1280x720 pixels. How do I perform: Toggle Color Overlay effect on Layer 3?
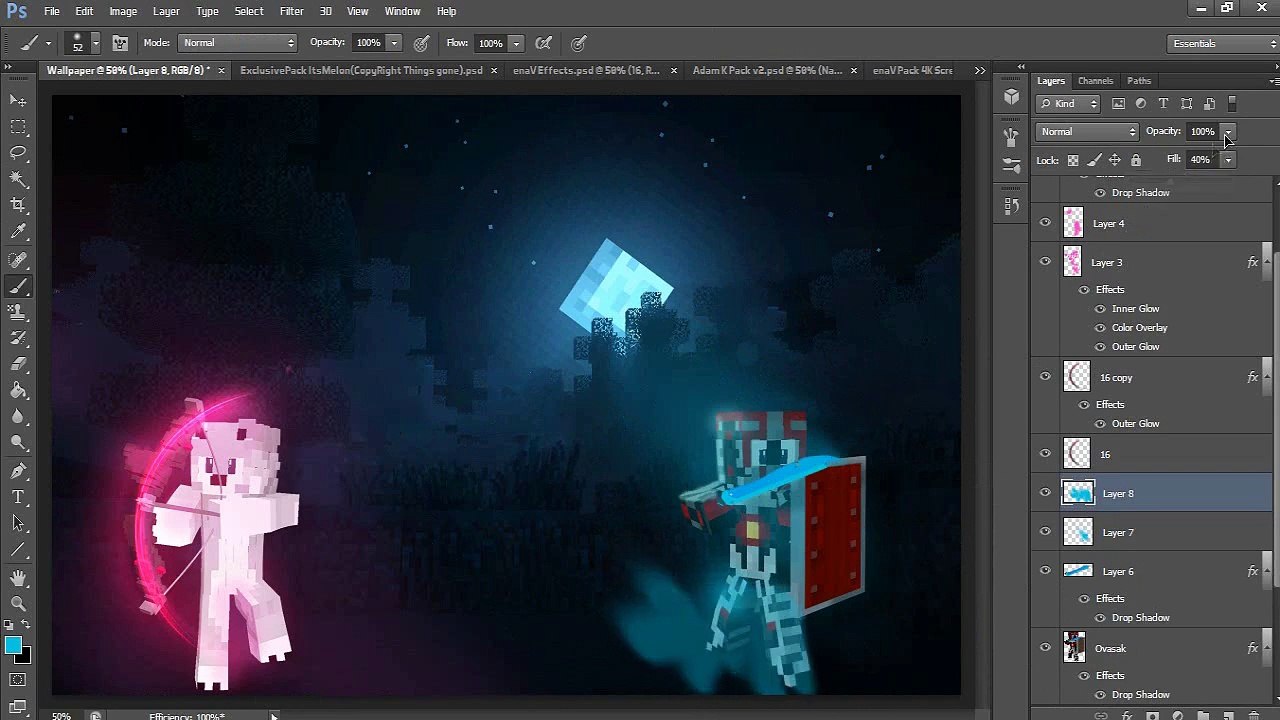tap(1100, 328)
